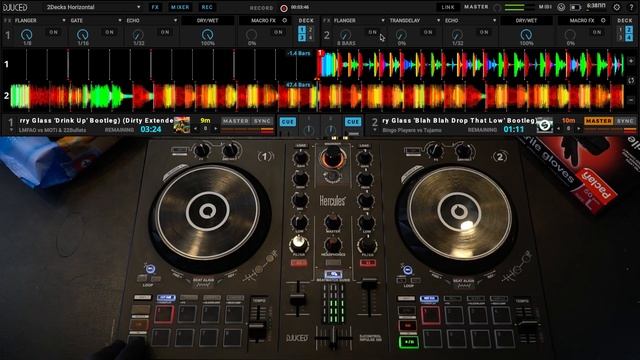Toggle FX 2 Echo ON switch
The height and width of the screenshot is (360, 640).
coord(484,32)
